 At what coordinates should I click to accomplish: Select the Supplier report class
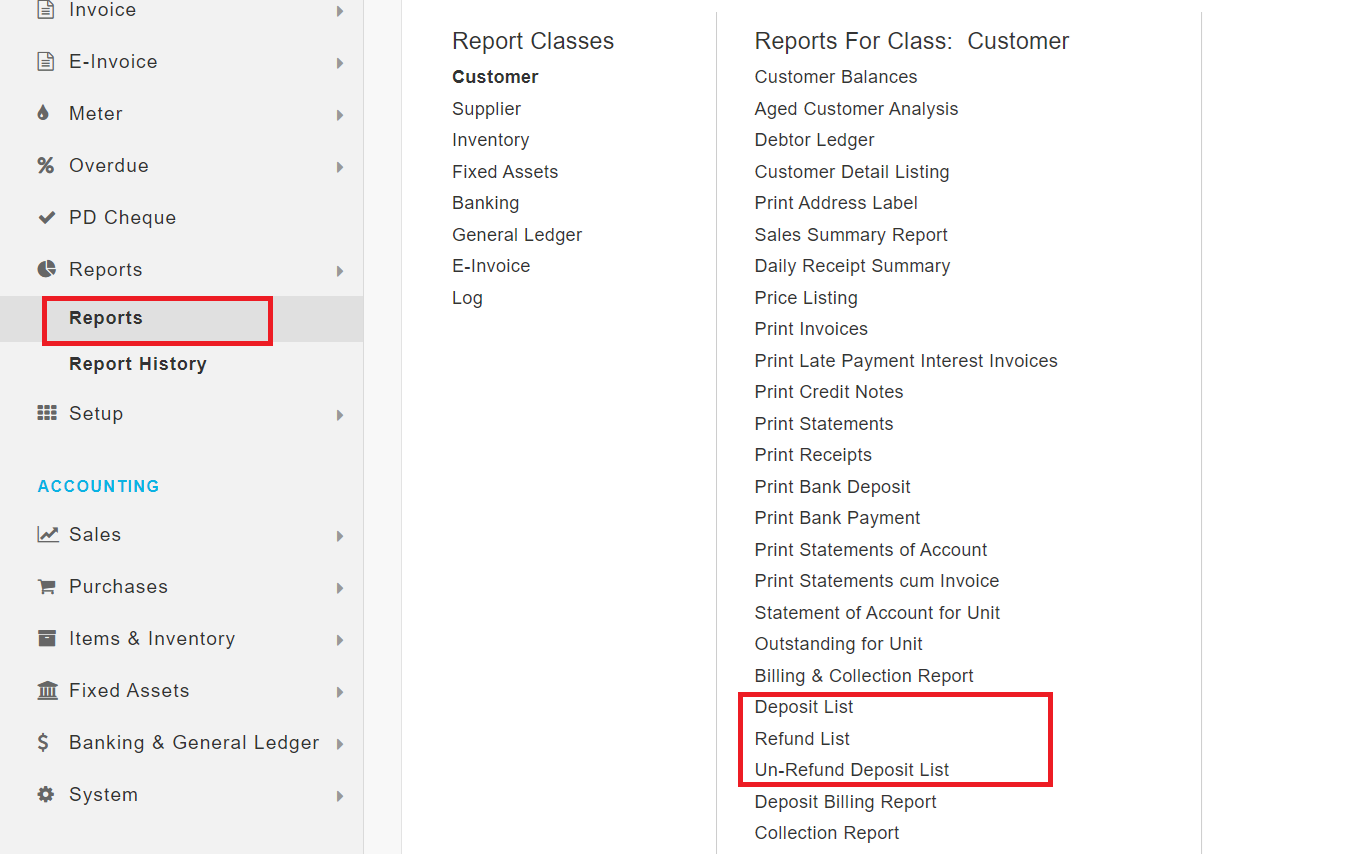[x=486, y=109]
